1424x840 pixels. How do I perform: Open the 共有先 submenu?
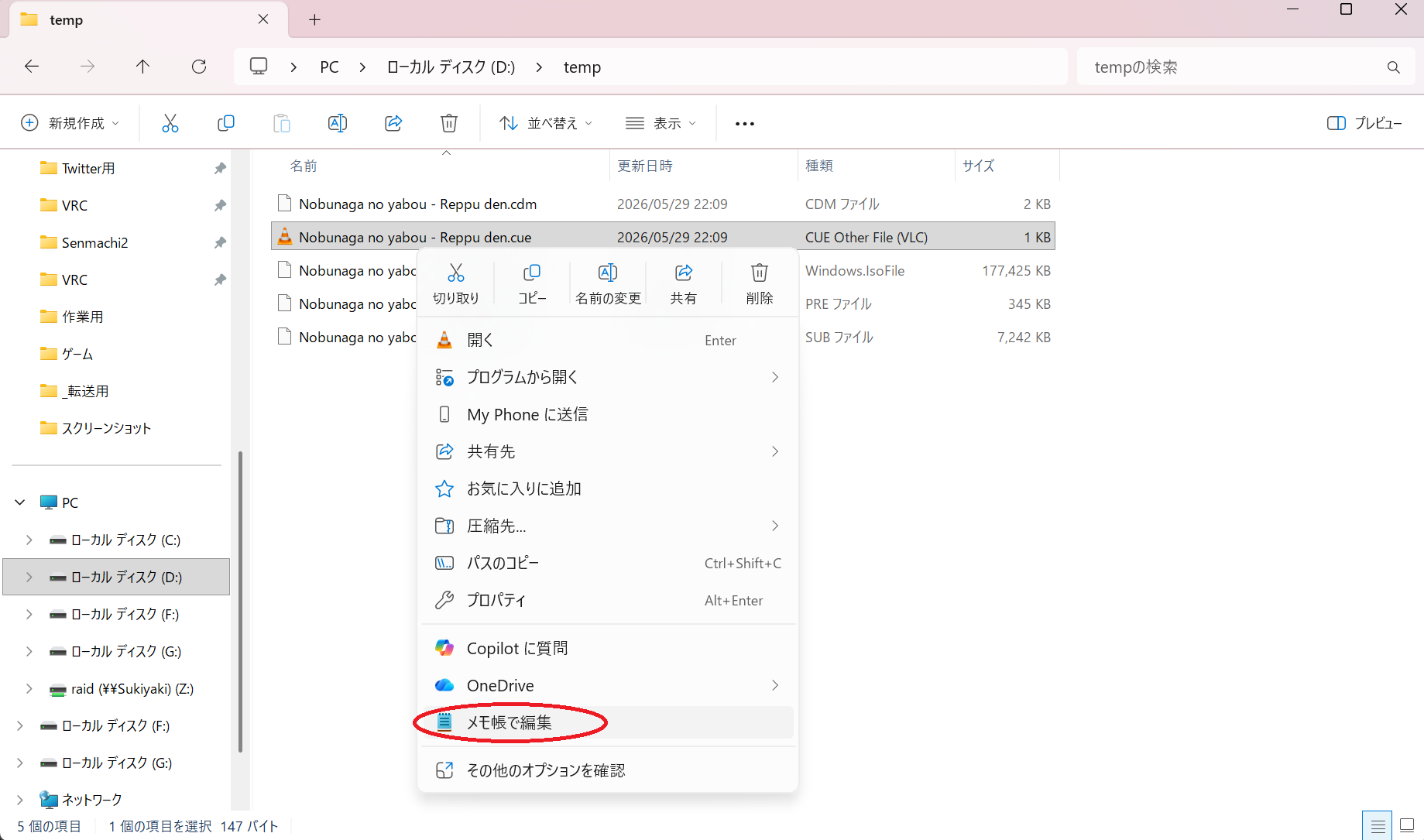click(x=607, y=451)
